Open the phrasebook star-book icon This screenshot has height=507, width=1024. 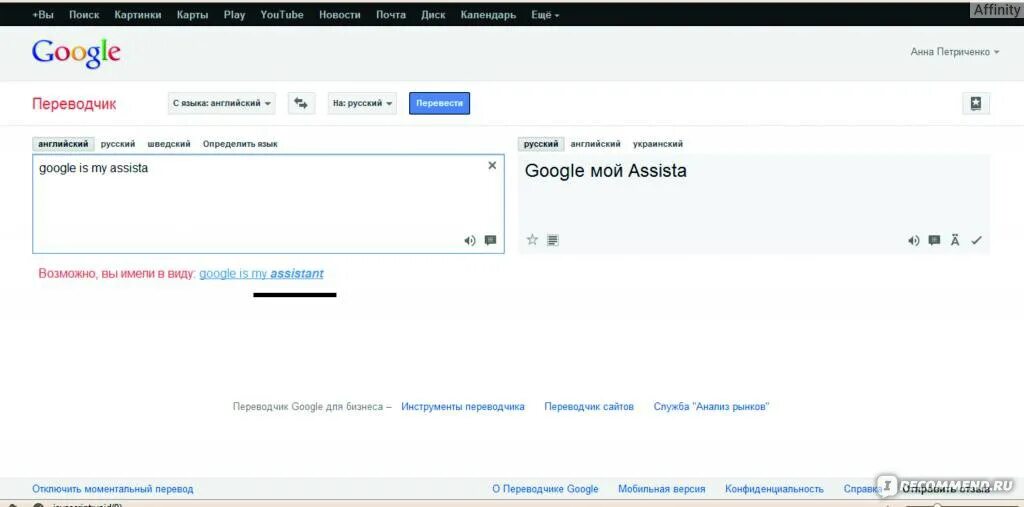click(976, 103)
